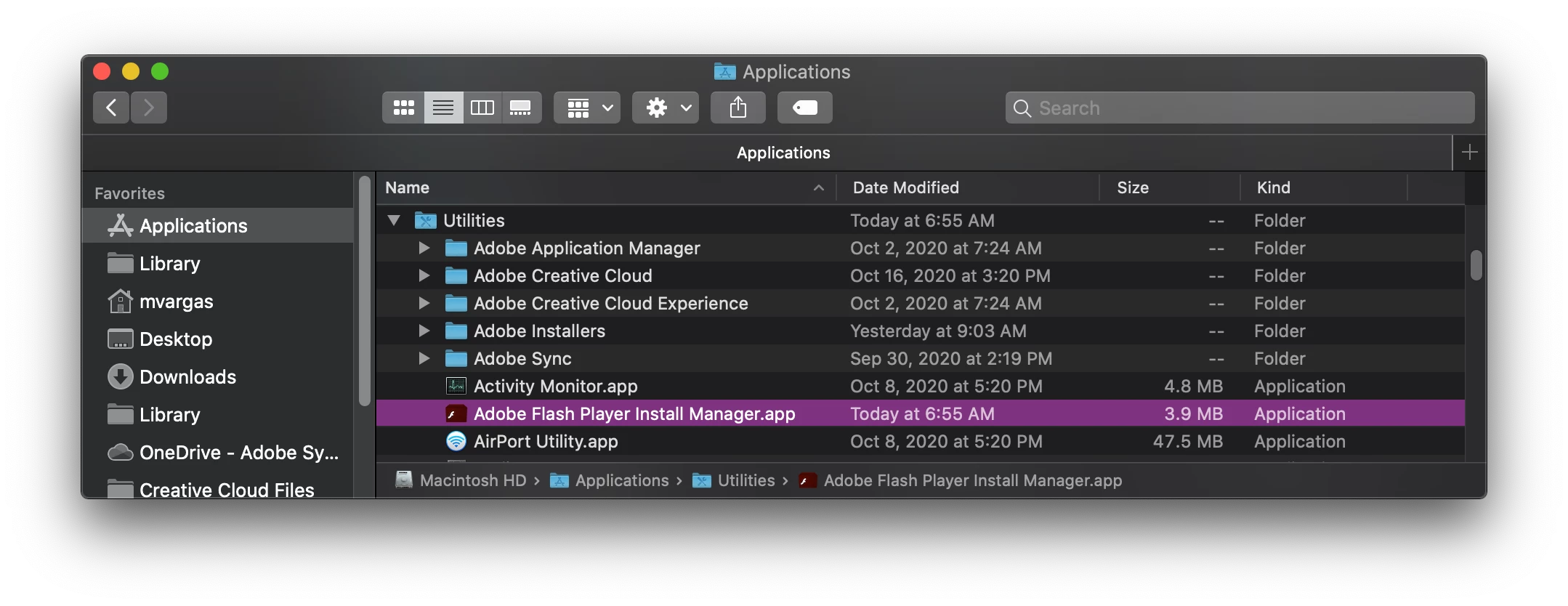
Task: Open the gear action menu
Action: [x=666, y=108]
